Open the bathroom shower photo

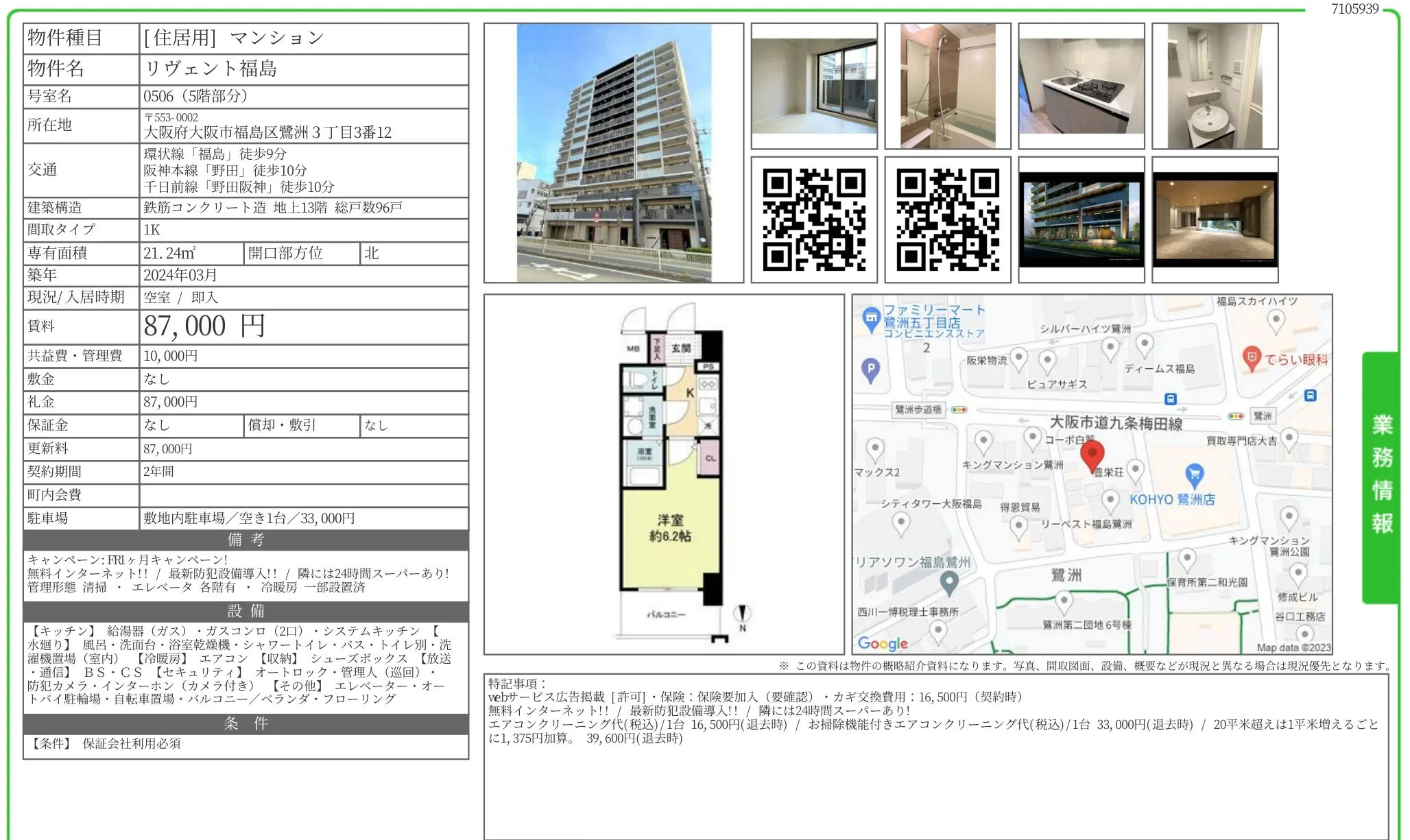click(x=947, y=86)
